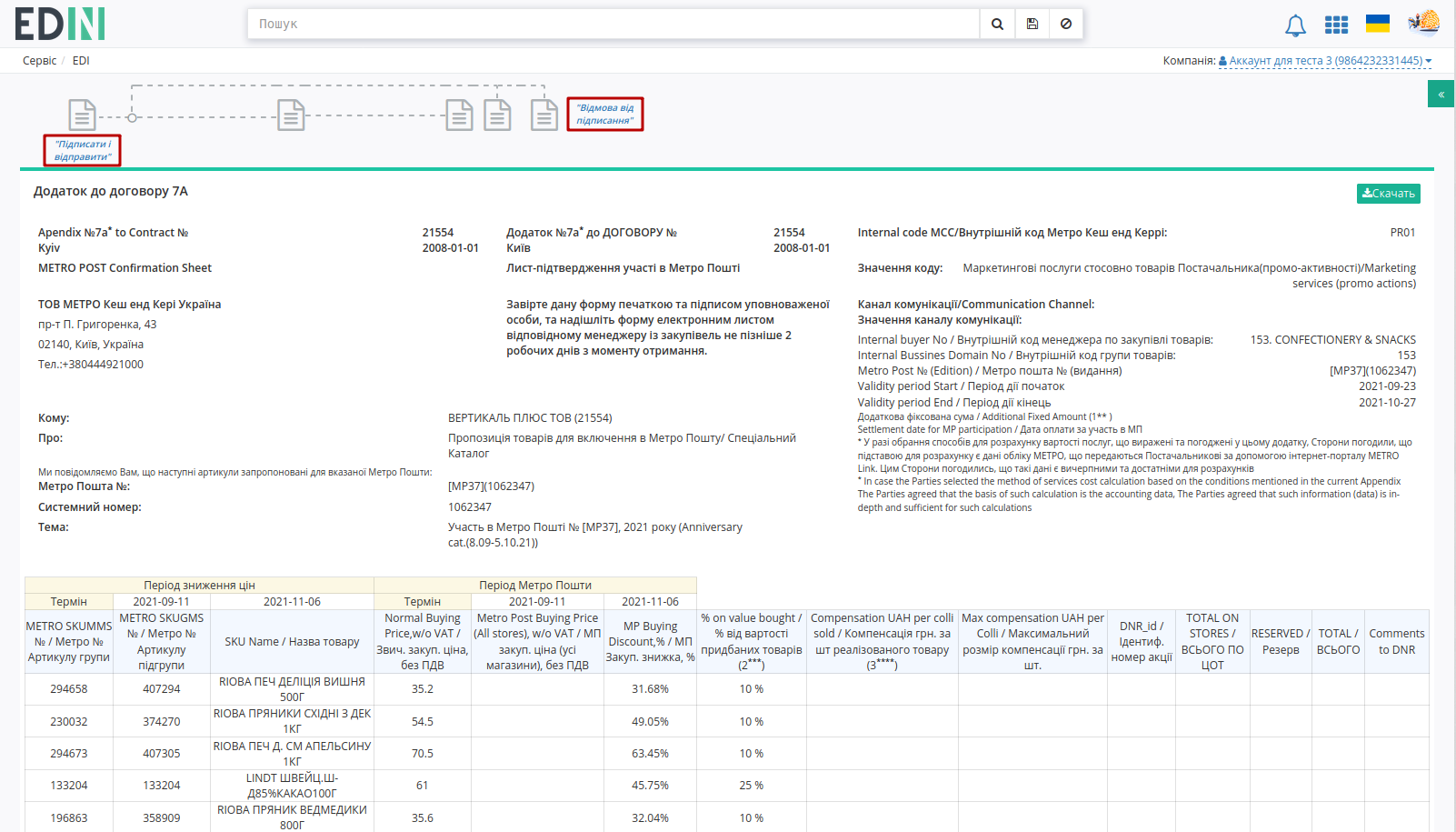This screenshot has height=832, width=1456.
Task: Click the search magnifier icon
Action: click(x=997, y=25)
